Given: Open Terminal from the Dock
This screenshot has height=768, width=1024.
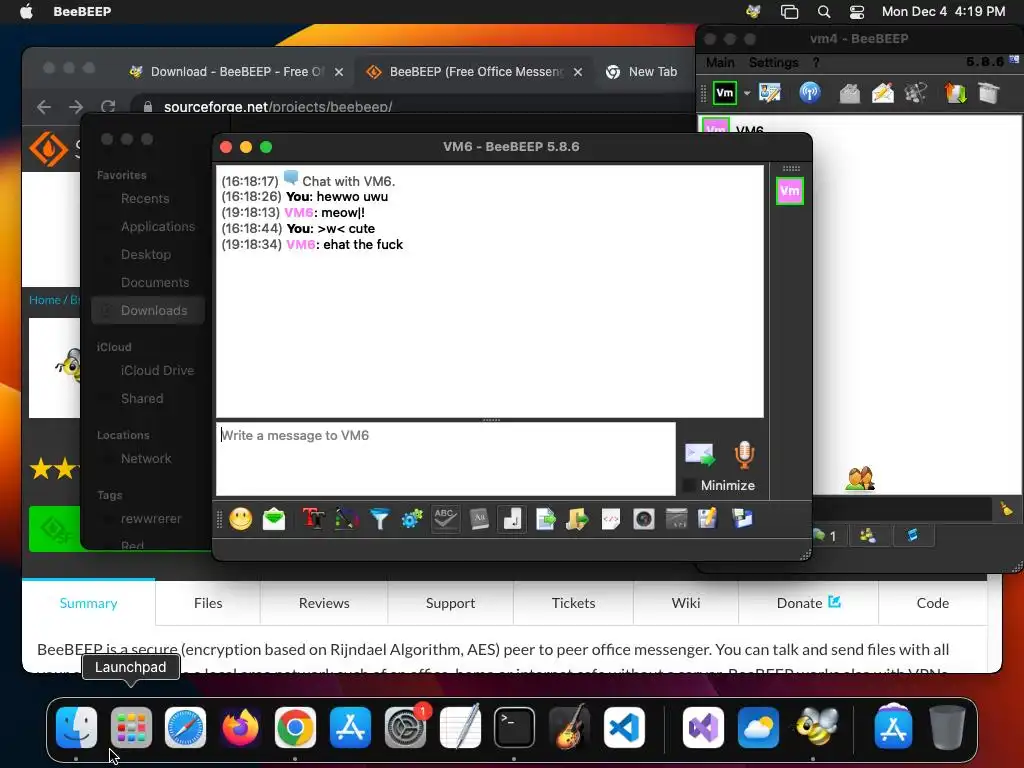Looking at the screenshot, I should (x=514, y=727).
